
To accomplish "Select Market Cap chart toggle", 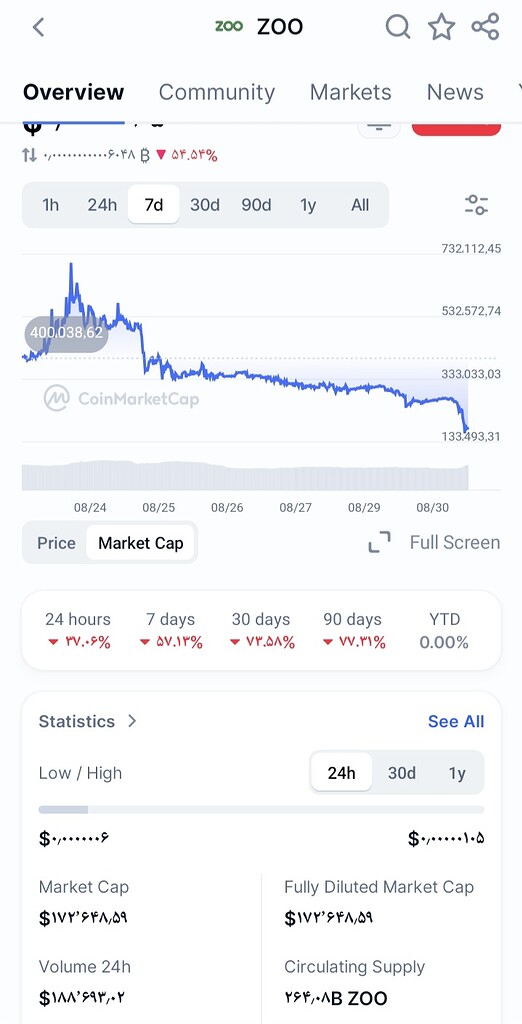I will click(x=140, y=543).
